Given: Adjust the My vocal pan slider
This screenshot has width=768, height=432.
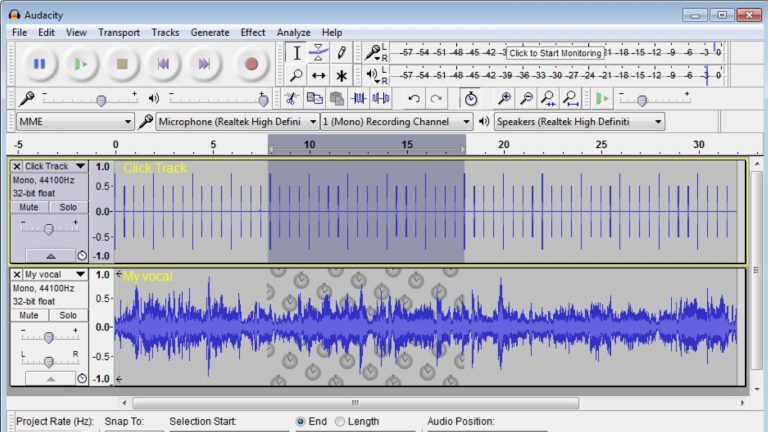Looking at the screenshot, I should tap(48, 361).
